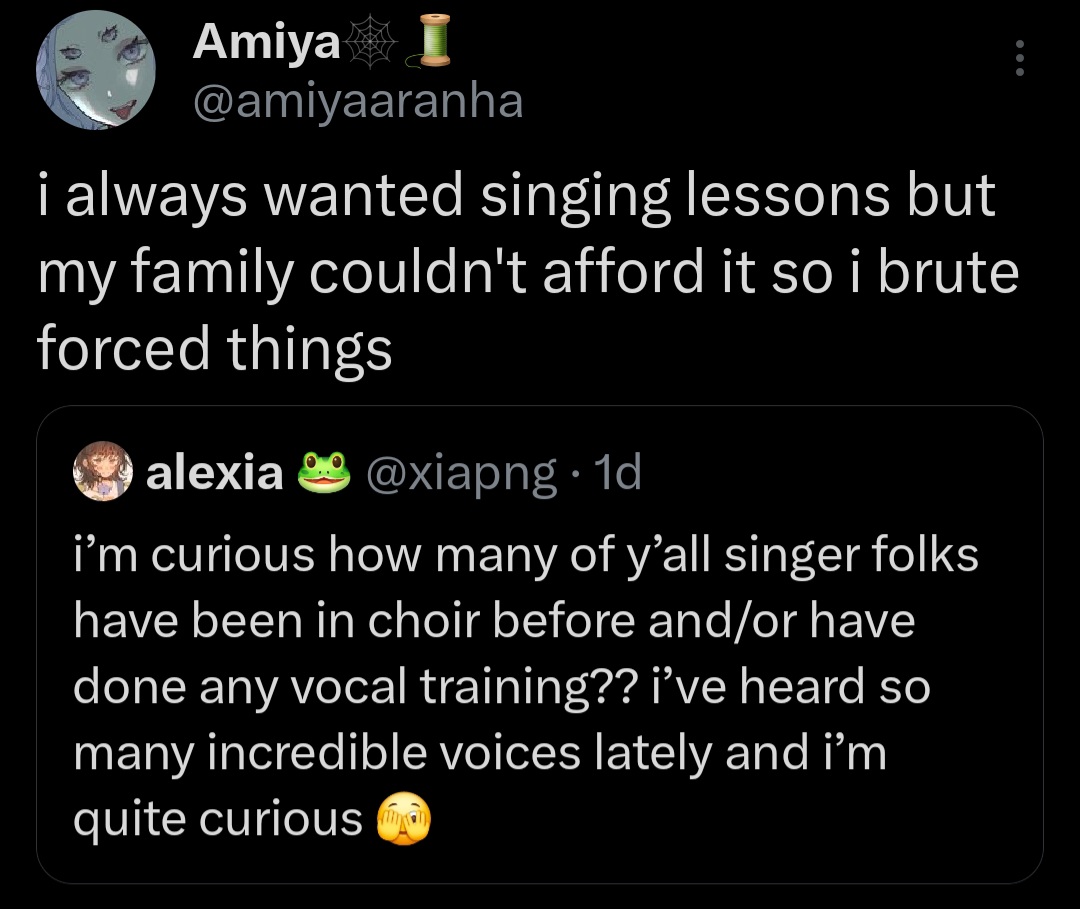Open Amiya's profile avatar

[96, 70]
